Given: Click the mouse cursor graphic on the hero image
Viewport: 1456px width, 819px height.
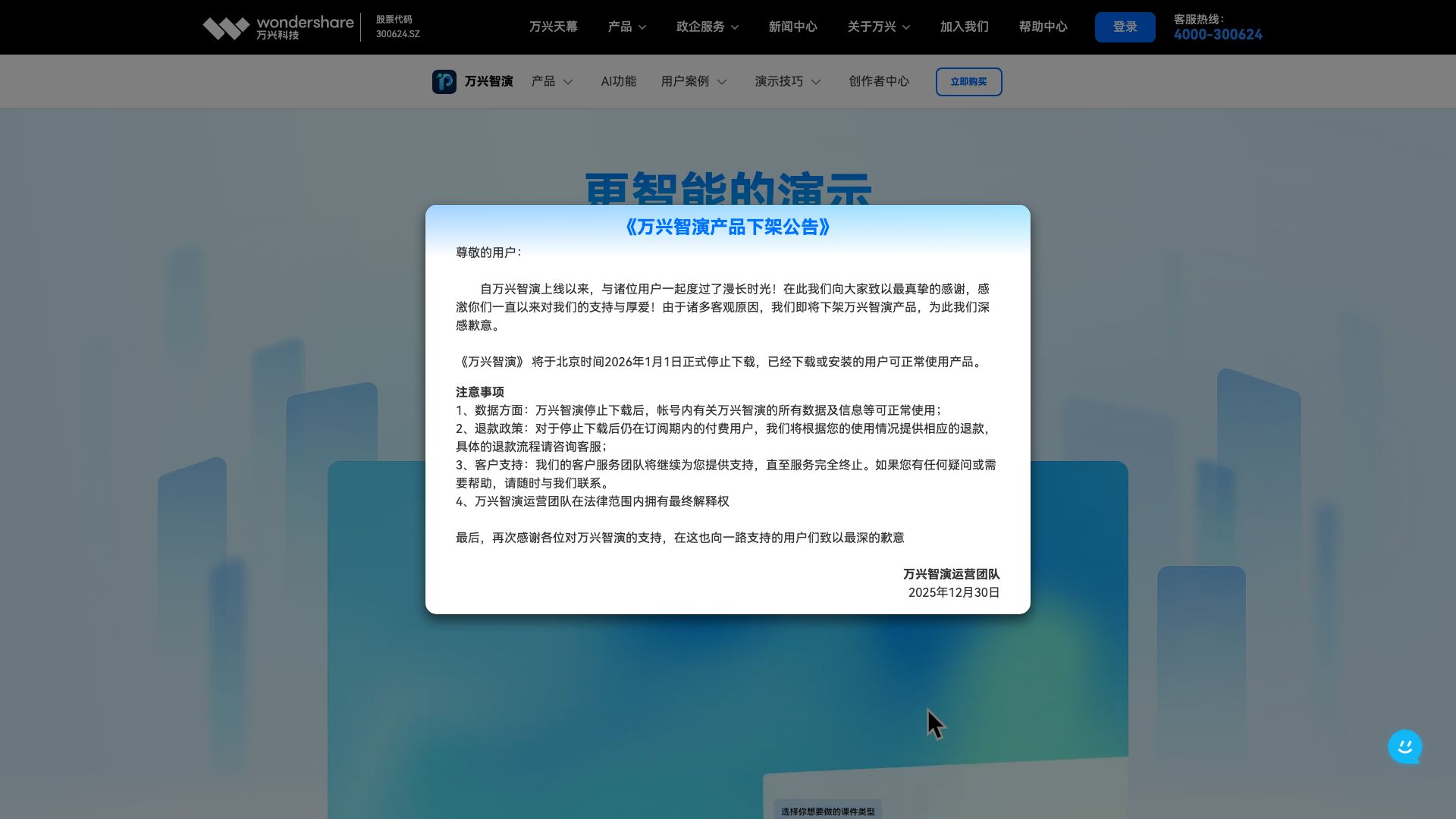Looking at the screenshot, I should pyautogui.click(x=934, y=723).
